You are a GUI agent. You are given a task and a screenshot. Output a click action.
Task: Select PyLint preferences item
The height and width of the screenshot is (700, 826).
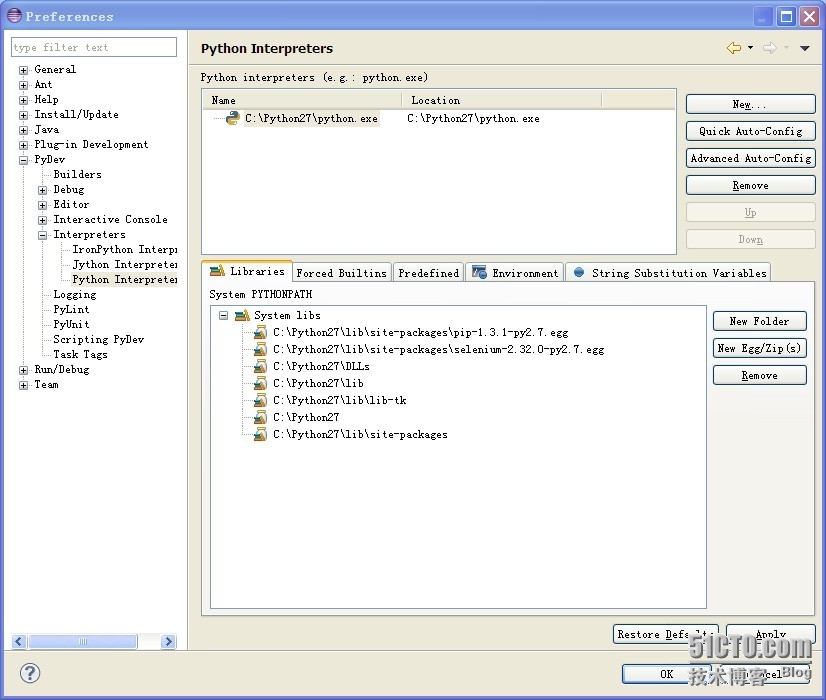pyautogui.click(x=71, y=310)
